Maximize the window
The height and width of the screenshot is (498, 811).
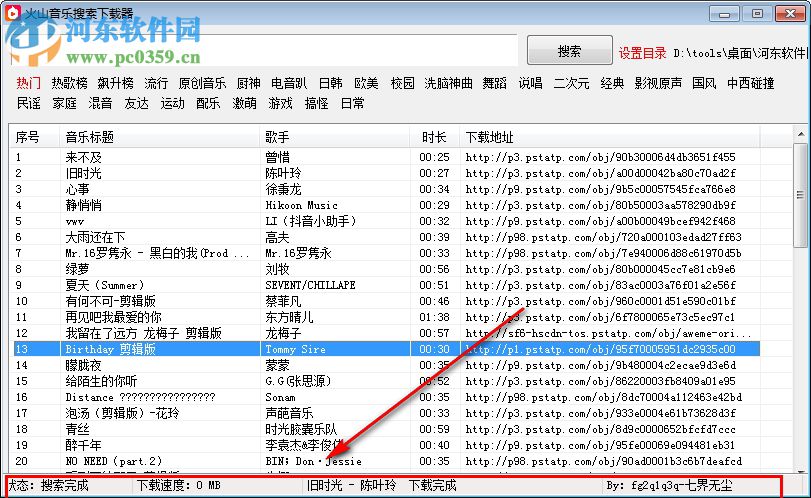[757, 13]
